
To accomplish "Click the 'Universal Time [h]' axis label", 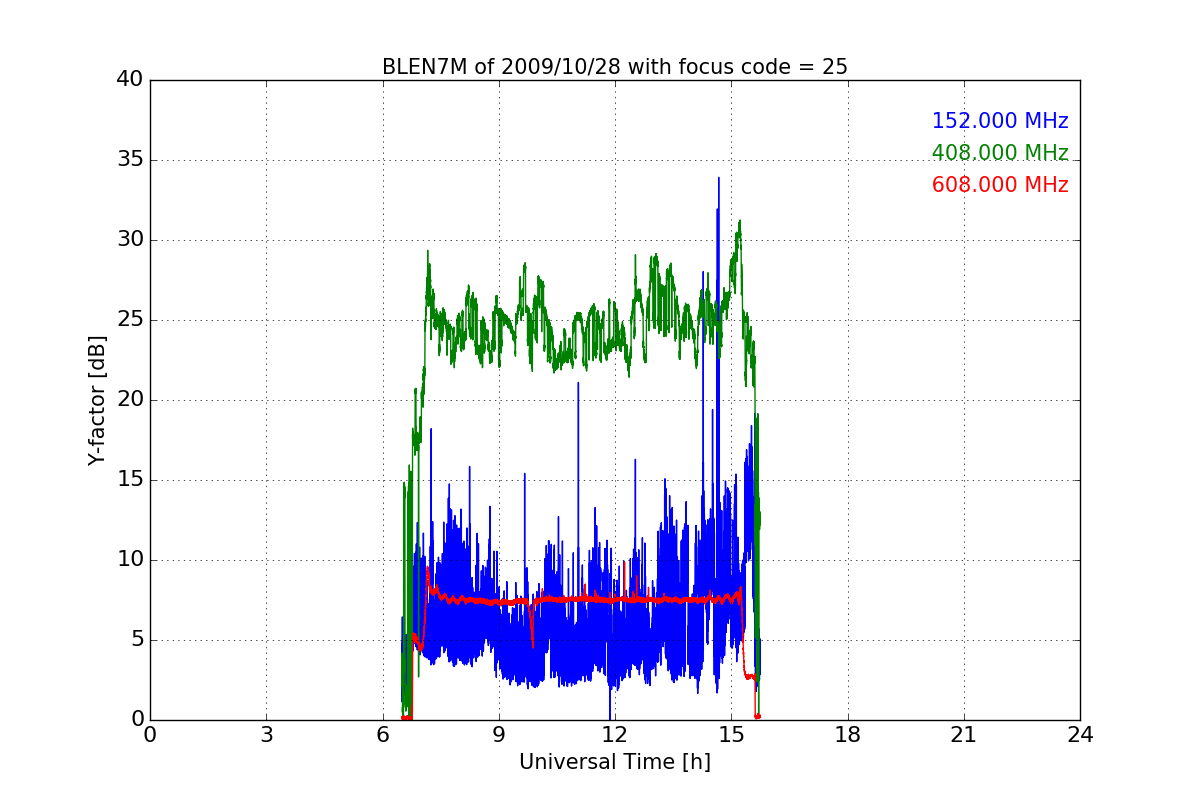I will (x=615, y=762).
